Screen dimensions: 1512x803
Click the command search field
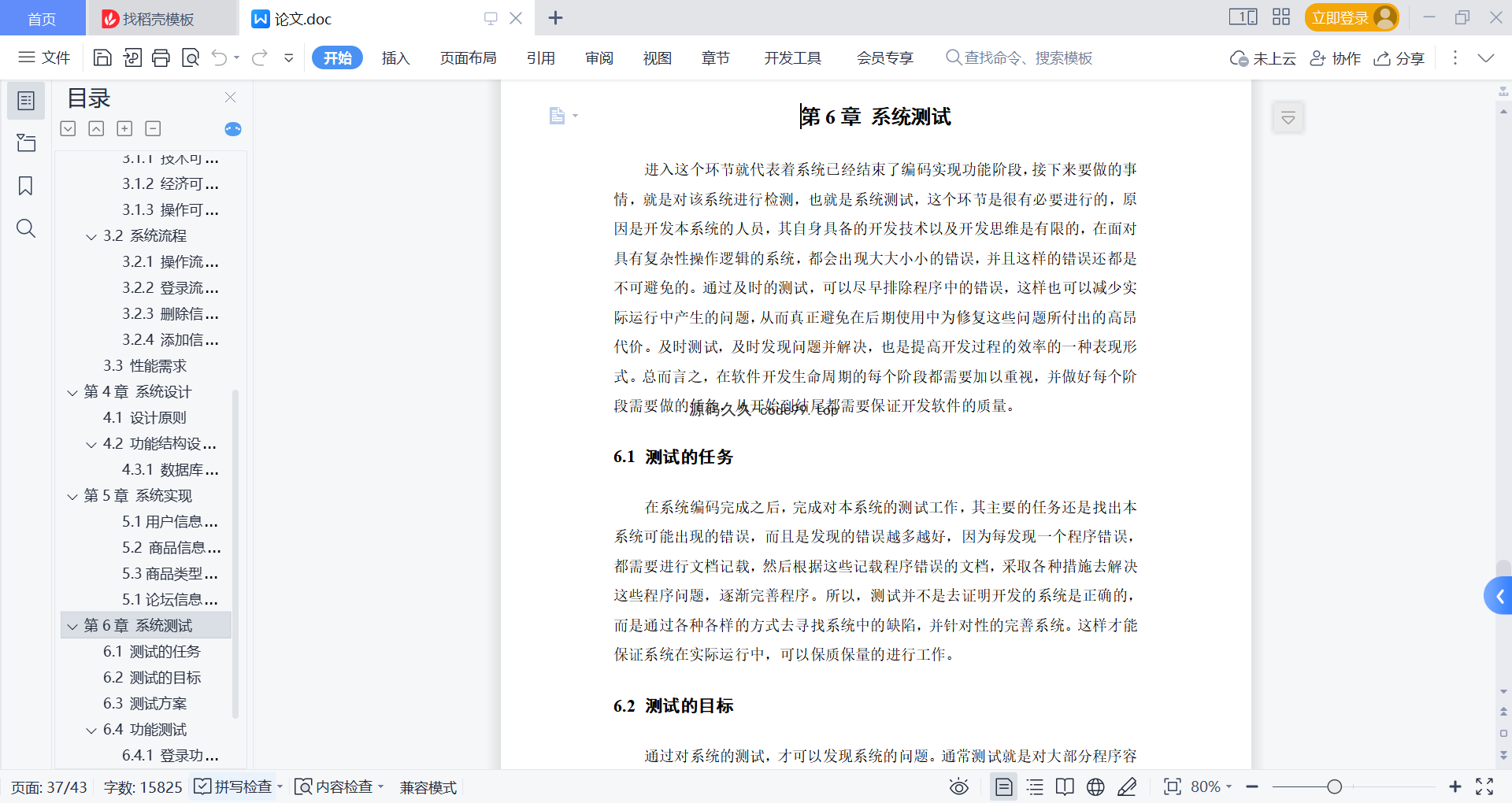tap(1019, 57)
